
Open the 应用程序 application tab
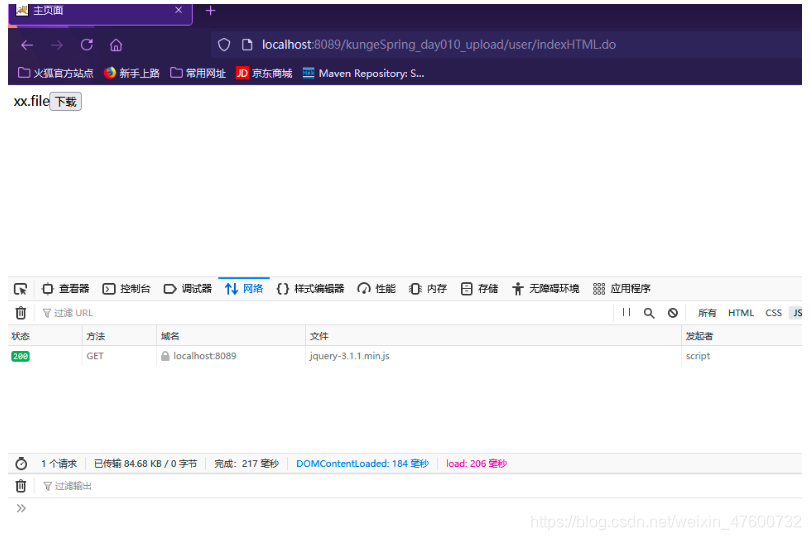coord(622,289)
